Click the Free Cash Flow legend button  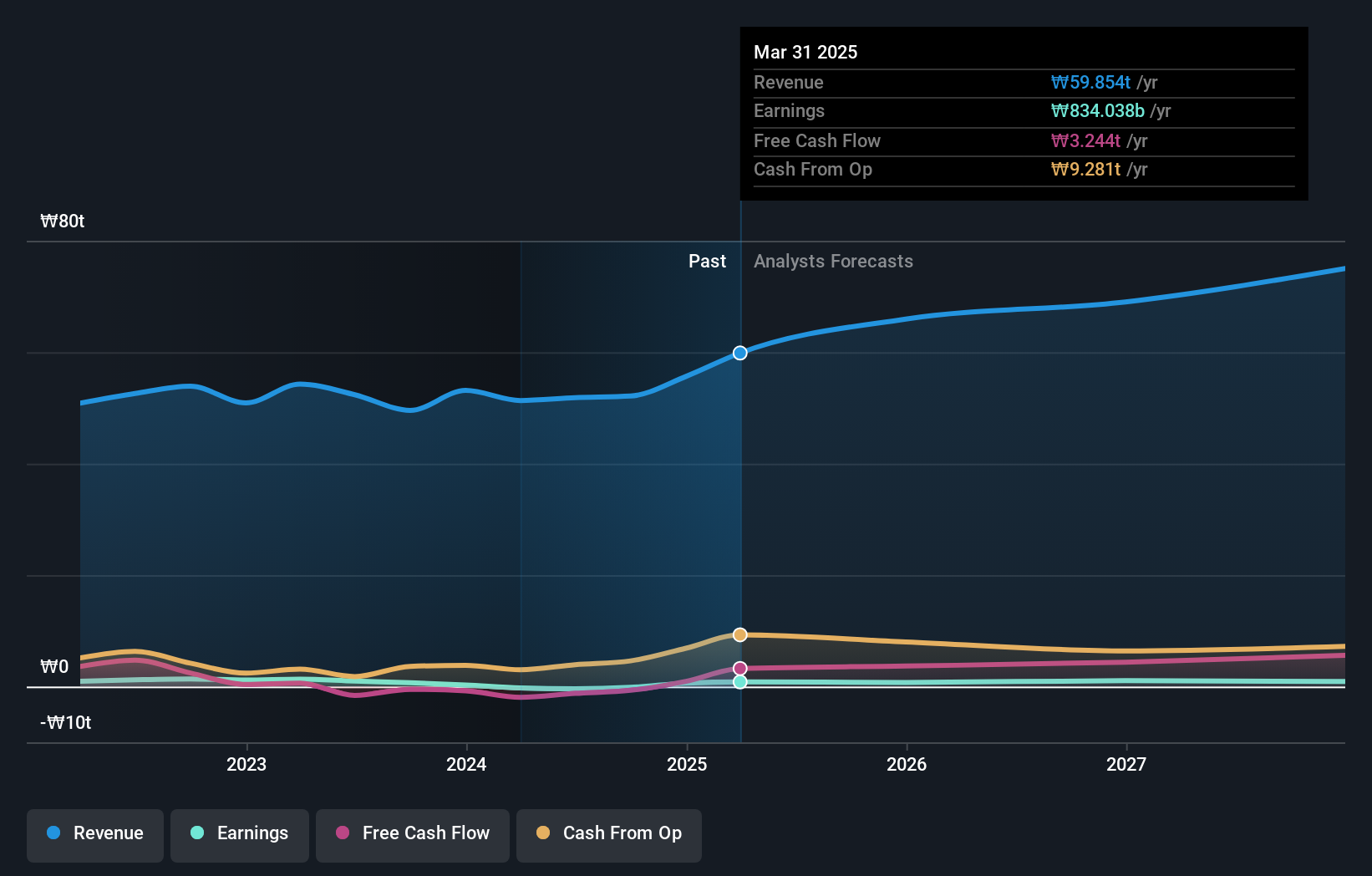(x=412, y=835)
